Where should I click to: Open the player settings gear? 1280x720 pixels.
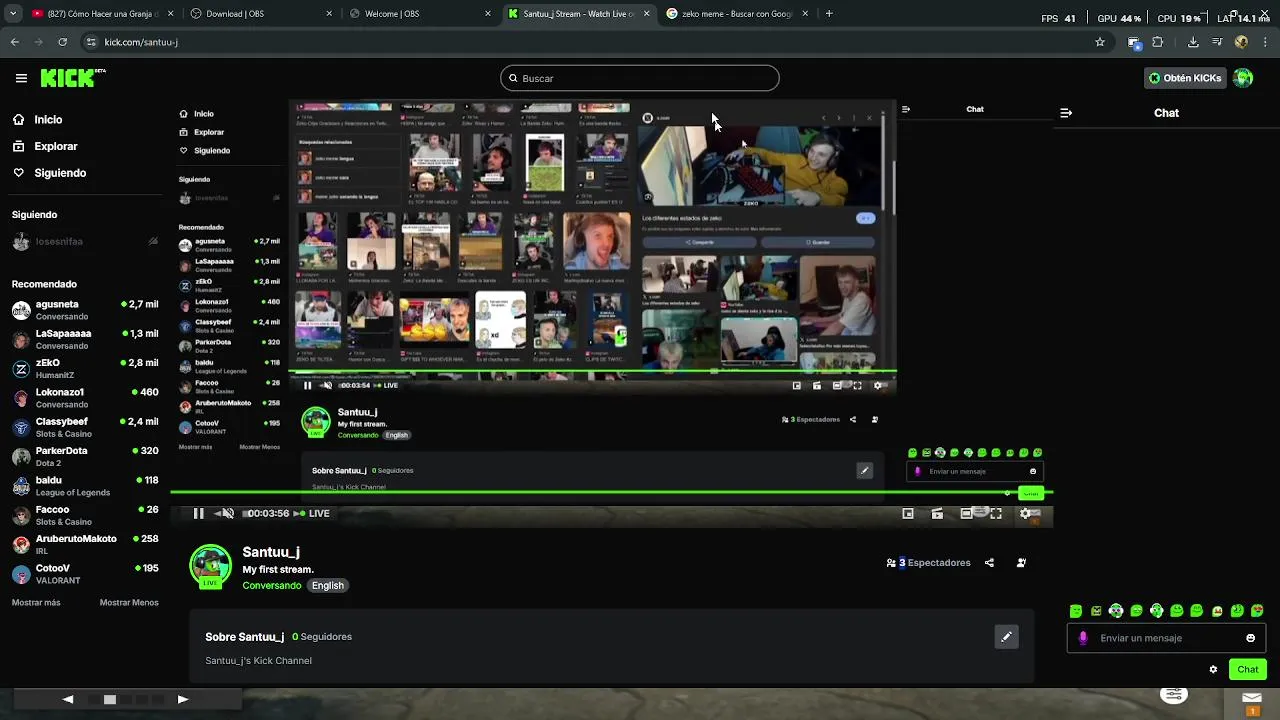tap(1025, 513)
